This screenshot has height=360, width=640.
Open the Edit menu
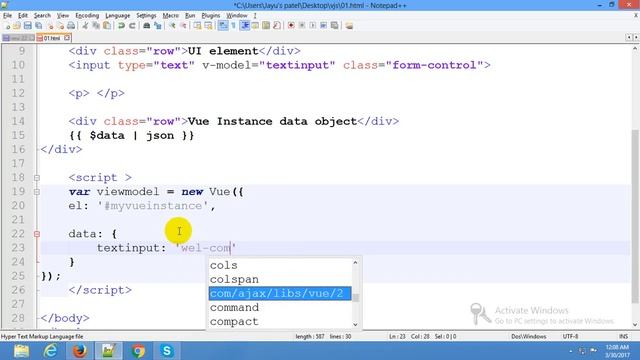coord(23,16)
